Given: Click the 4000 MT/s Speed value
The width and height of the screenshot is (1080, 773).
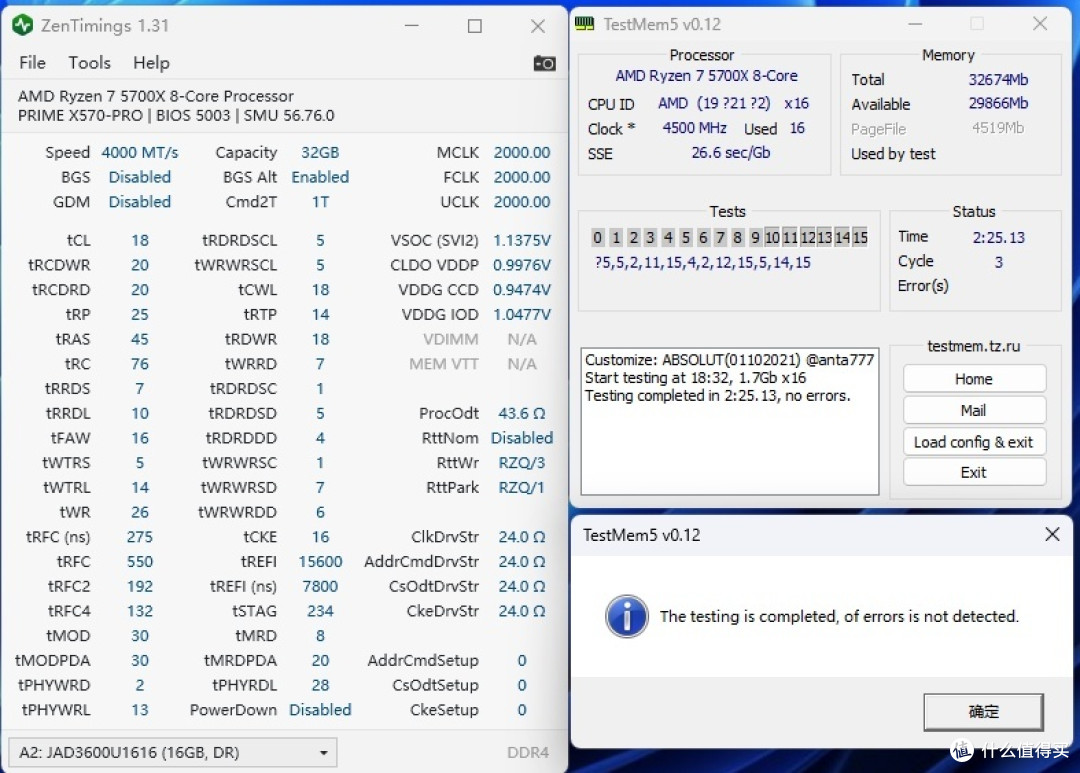Looking at the screenshot, I should pos(140,152).
